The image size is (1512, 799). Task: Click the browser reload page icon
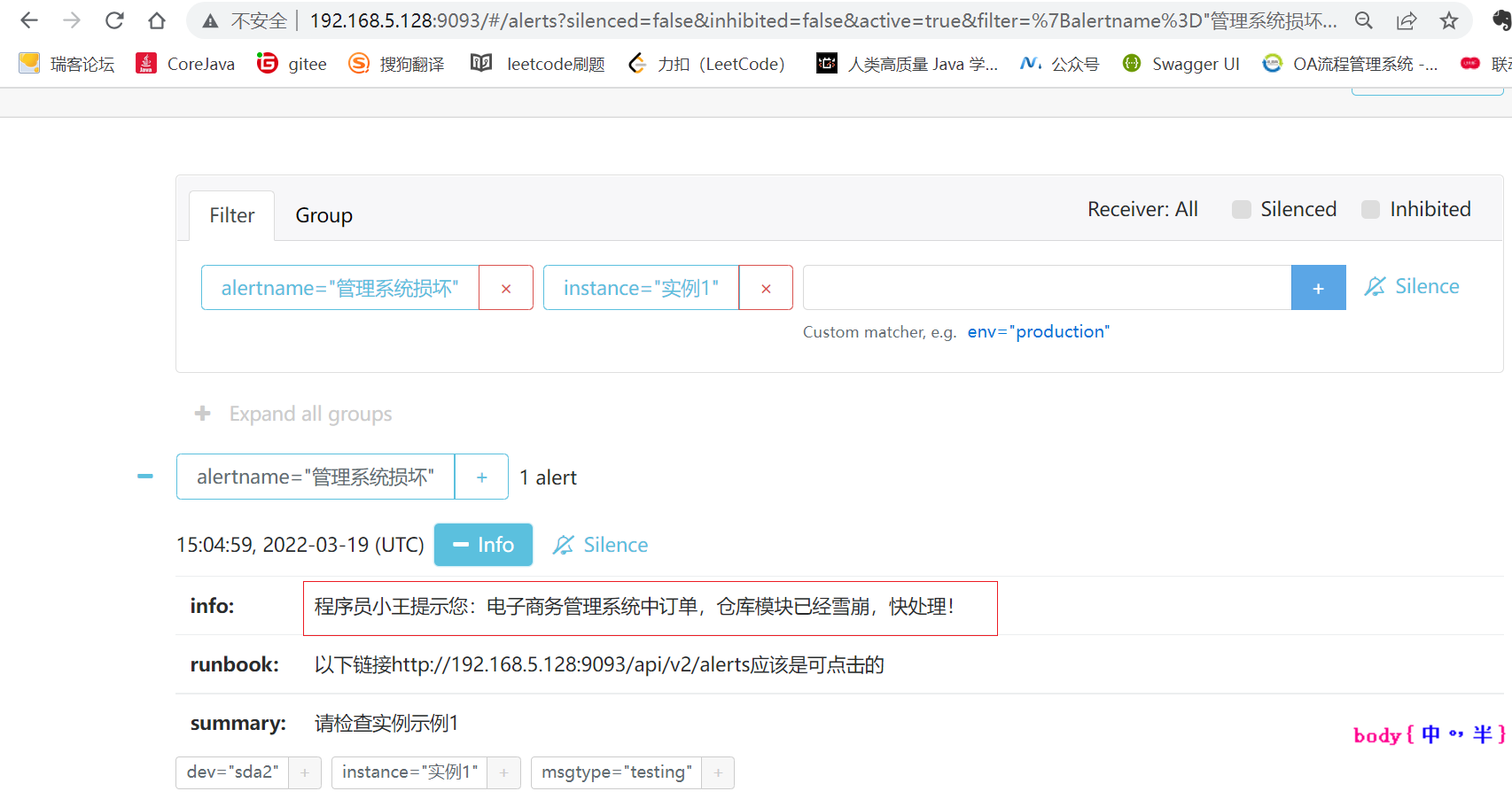tap(114, 19)
